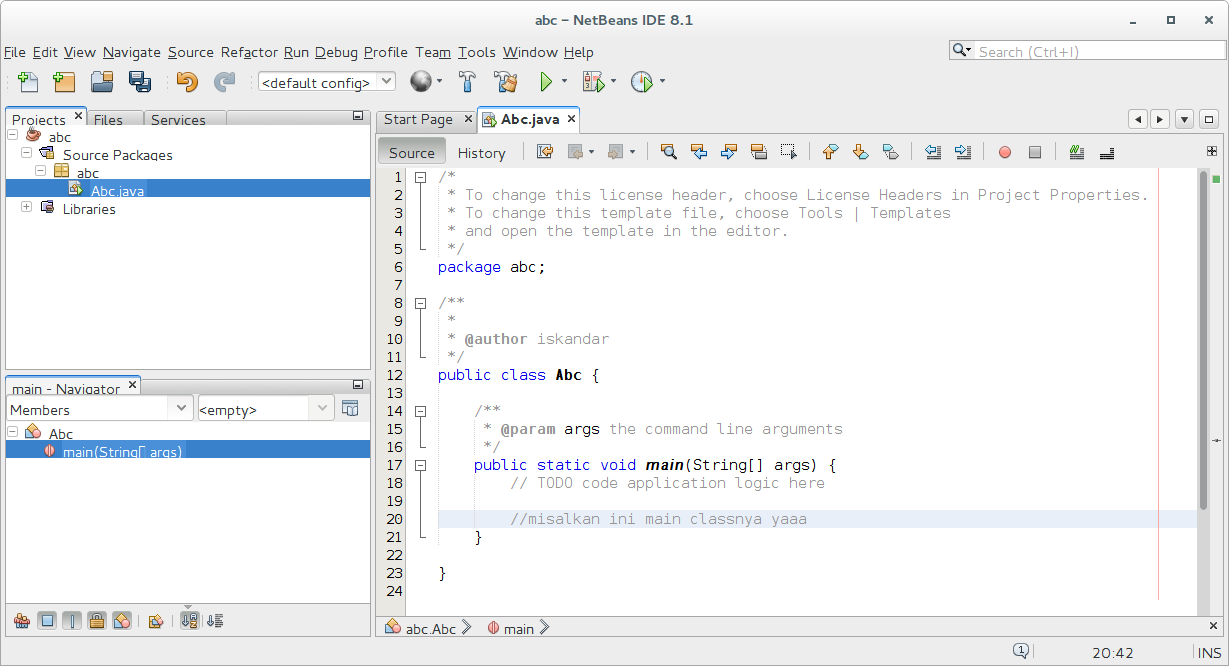
Task: Open the Refactor menu
Action: coord(250,52)
